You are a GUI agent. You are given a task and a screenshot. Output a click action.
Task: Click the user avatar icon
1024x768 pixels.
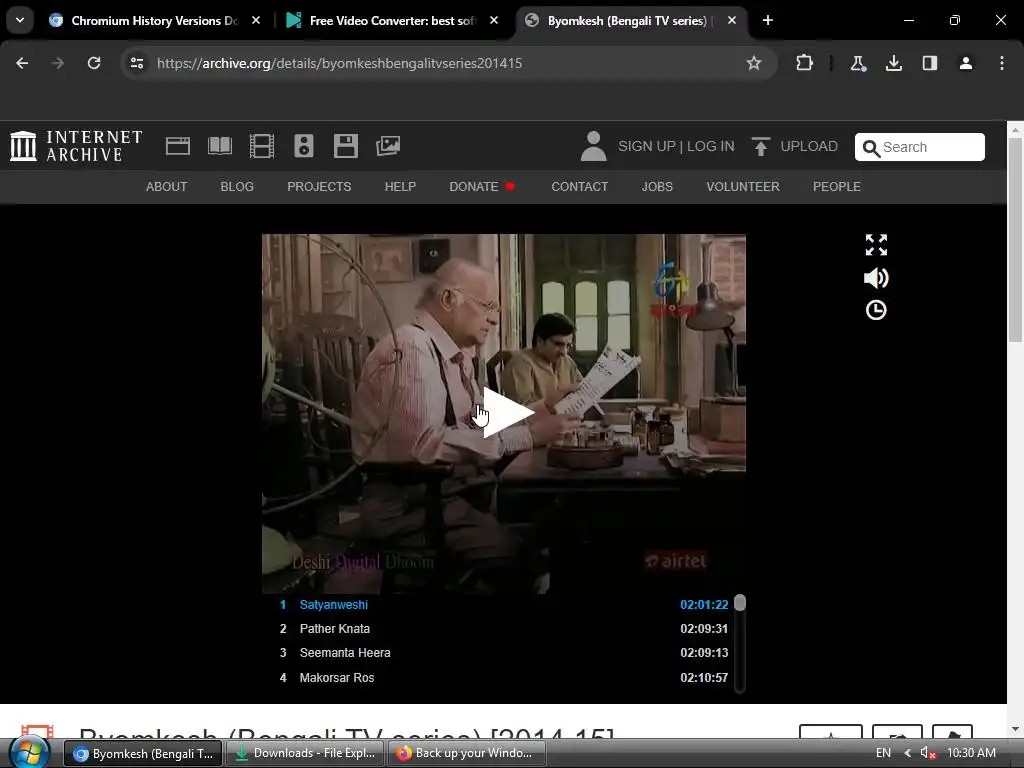point(593,146)
